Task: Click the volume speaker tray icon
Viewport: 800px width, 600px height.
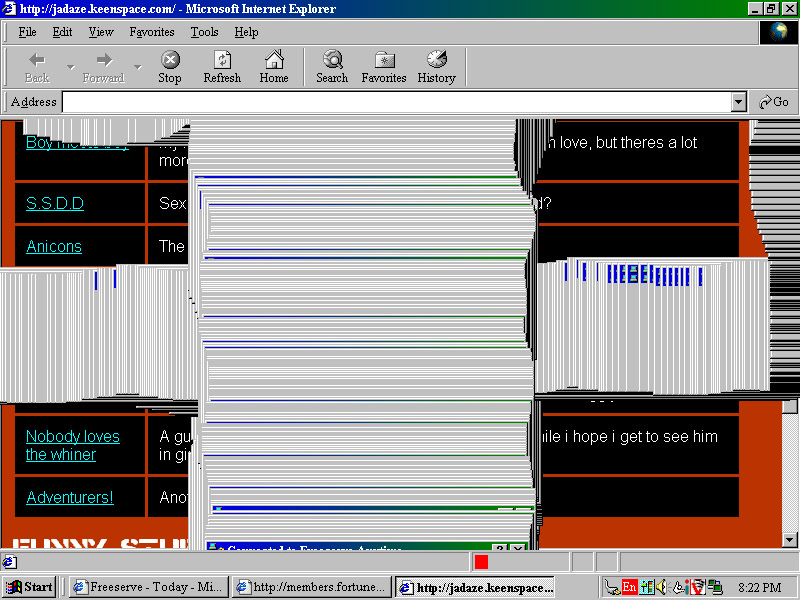Action: pos(662,587)
